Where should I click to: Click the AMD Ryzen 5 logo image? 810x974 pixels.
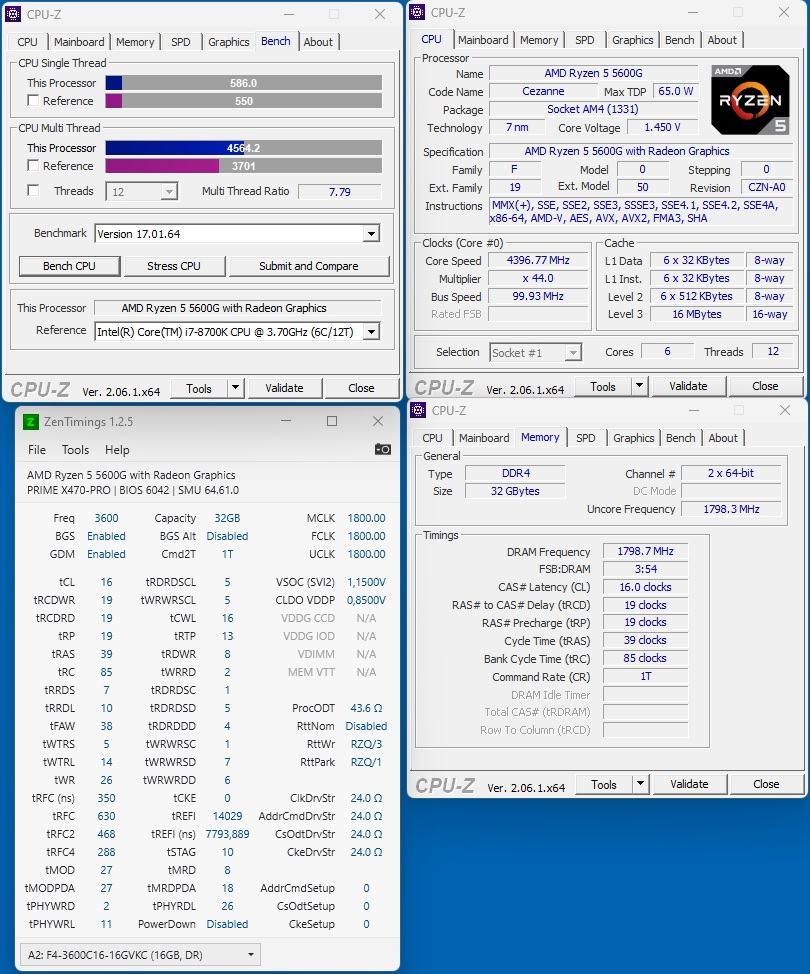pyautogui.click(x=750, y=100)
